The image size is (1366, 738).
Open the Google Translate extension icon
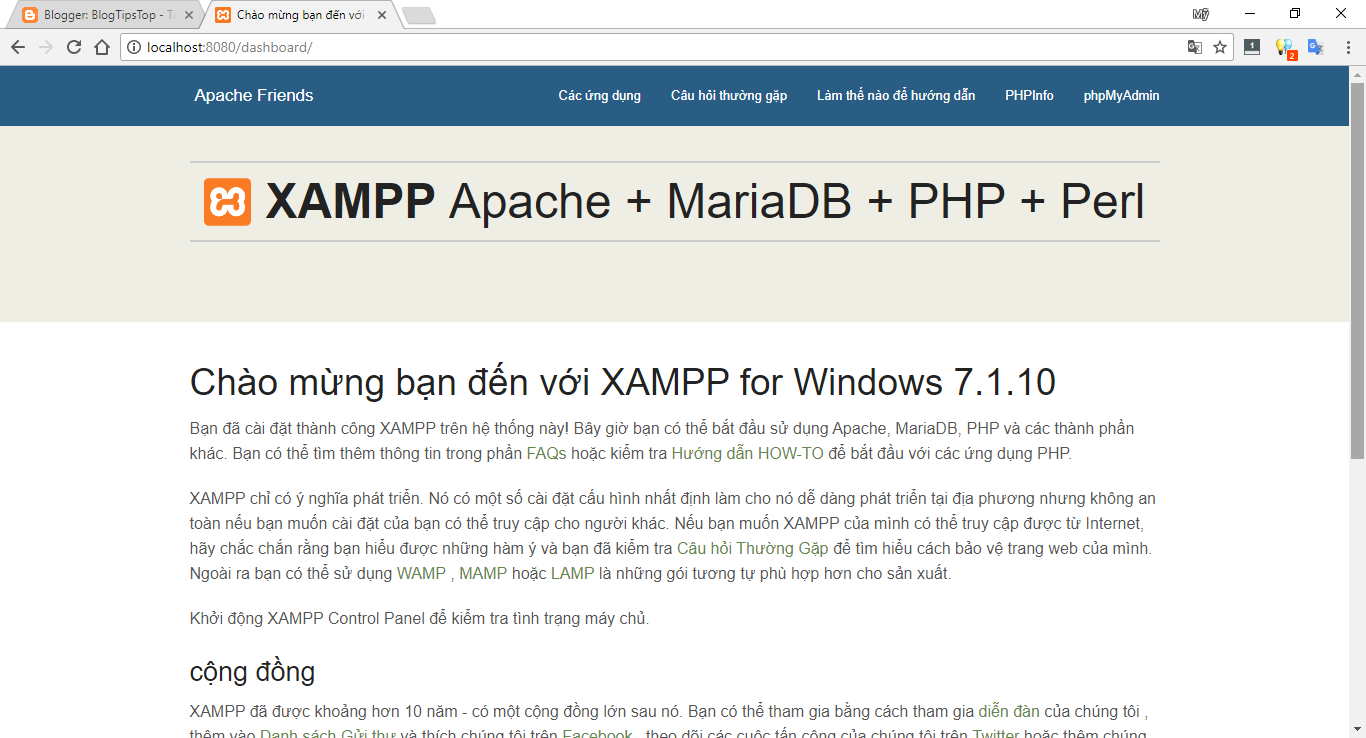(1316, 47)
